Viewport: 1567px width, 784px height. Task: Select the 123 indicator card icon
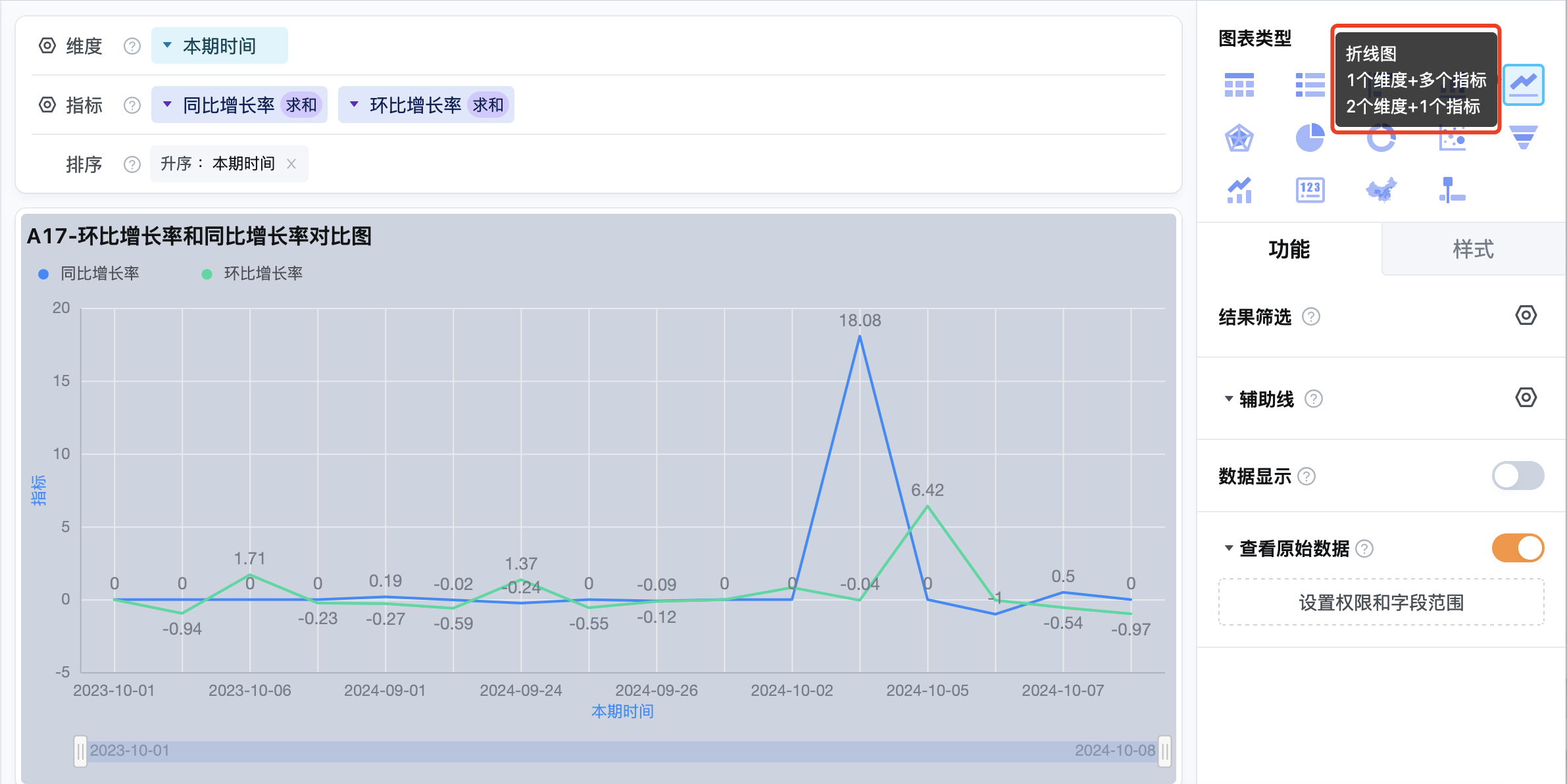[x=1310, y=191]
